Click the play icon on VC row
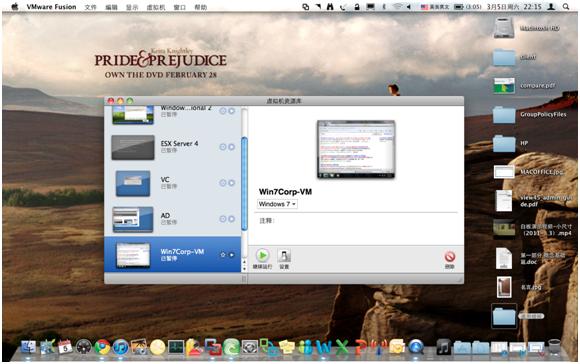This screenshot has height=364, width=580. [232, 183]
